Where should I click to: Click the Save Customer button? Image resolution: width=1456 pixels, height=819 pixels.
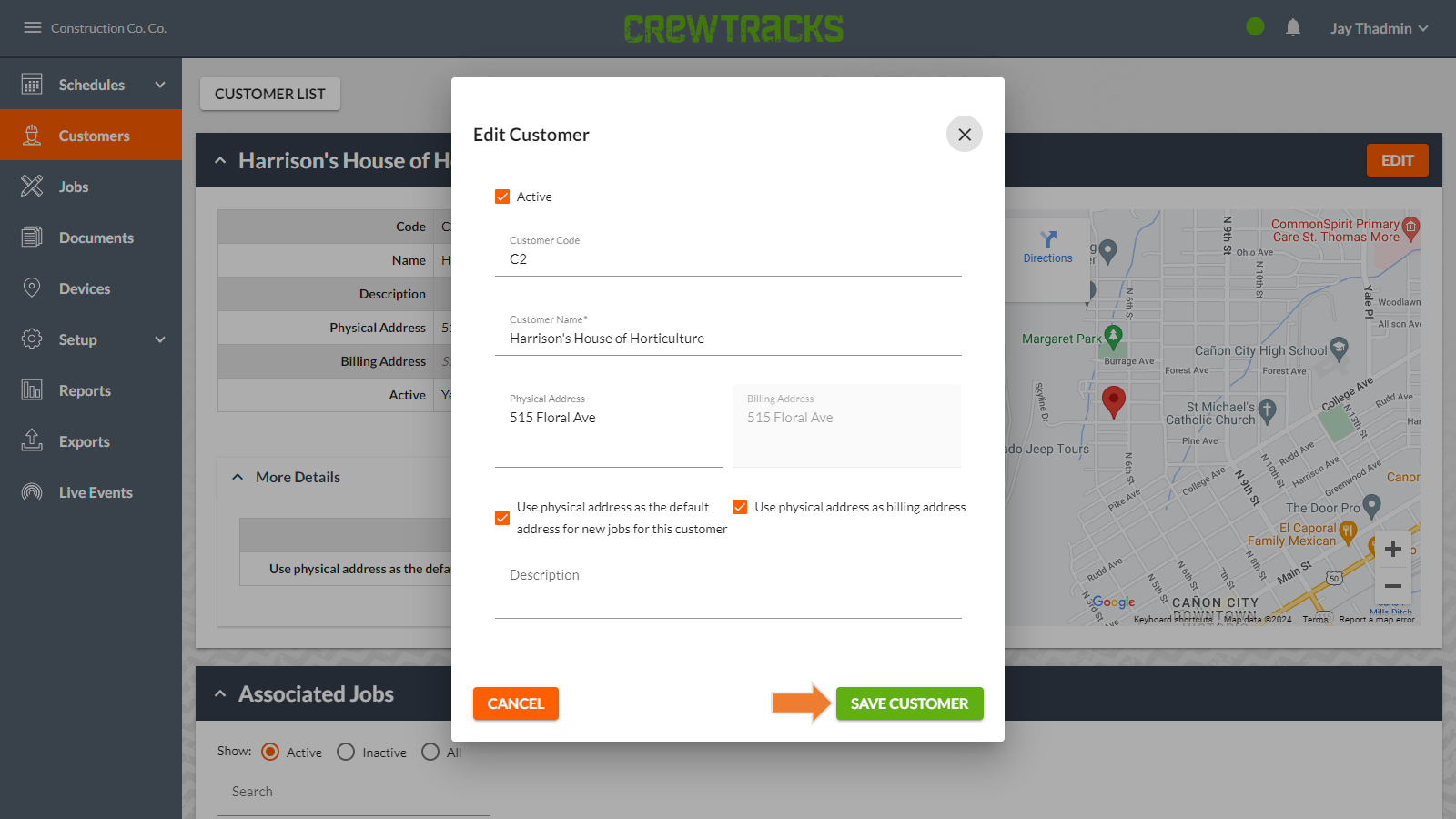tap(910, 703)
